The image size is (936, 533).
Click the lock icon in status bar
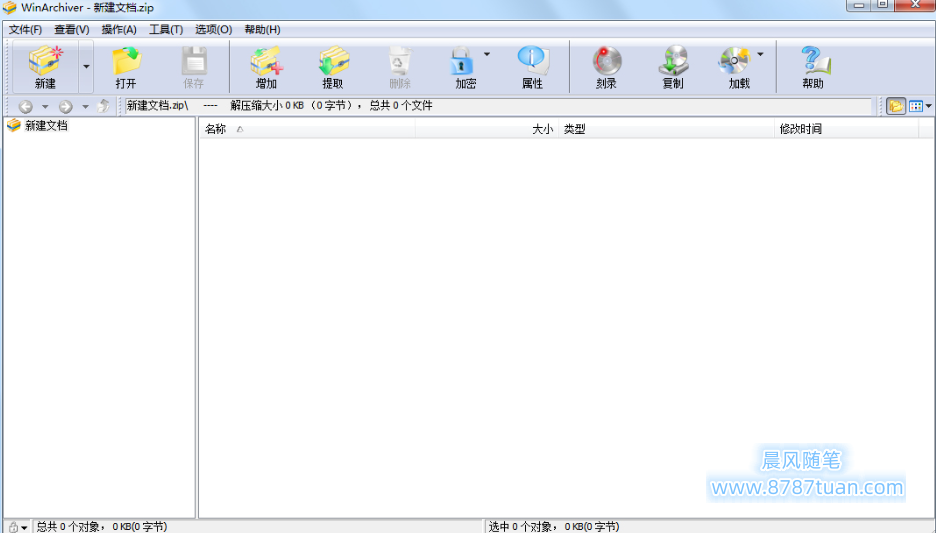13,527
